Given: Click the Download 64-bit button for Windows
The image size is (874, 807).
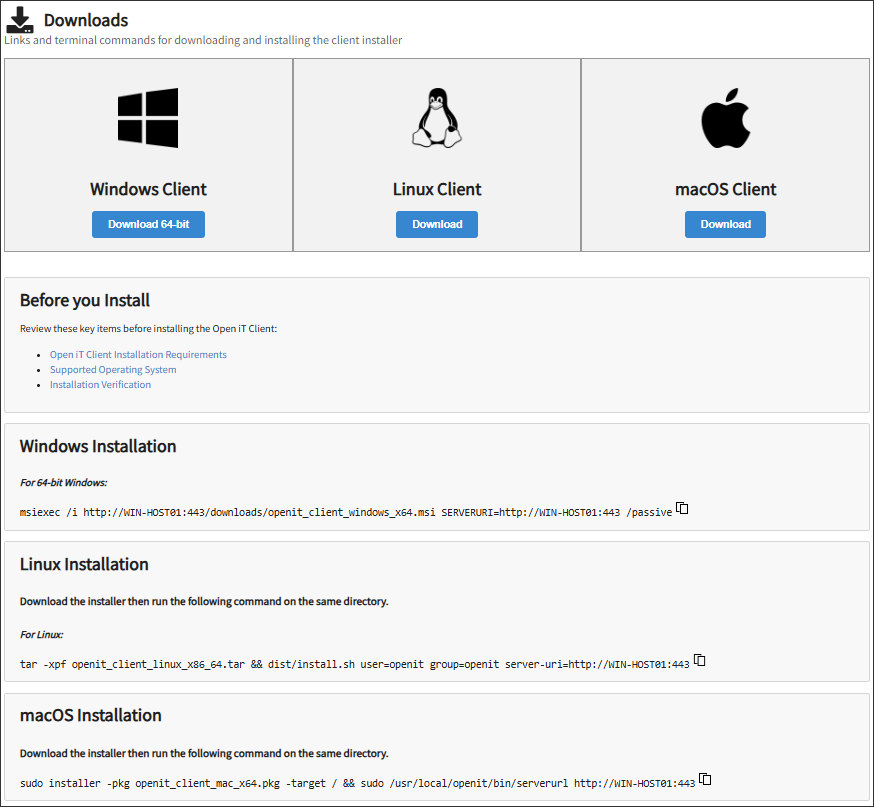Looking at the screenshot, I should [x=148, y=224].
